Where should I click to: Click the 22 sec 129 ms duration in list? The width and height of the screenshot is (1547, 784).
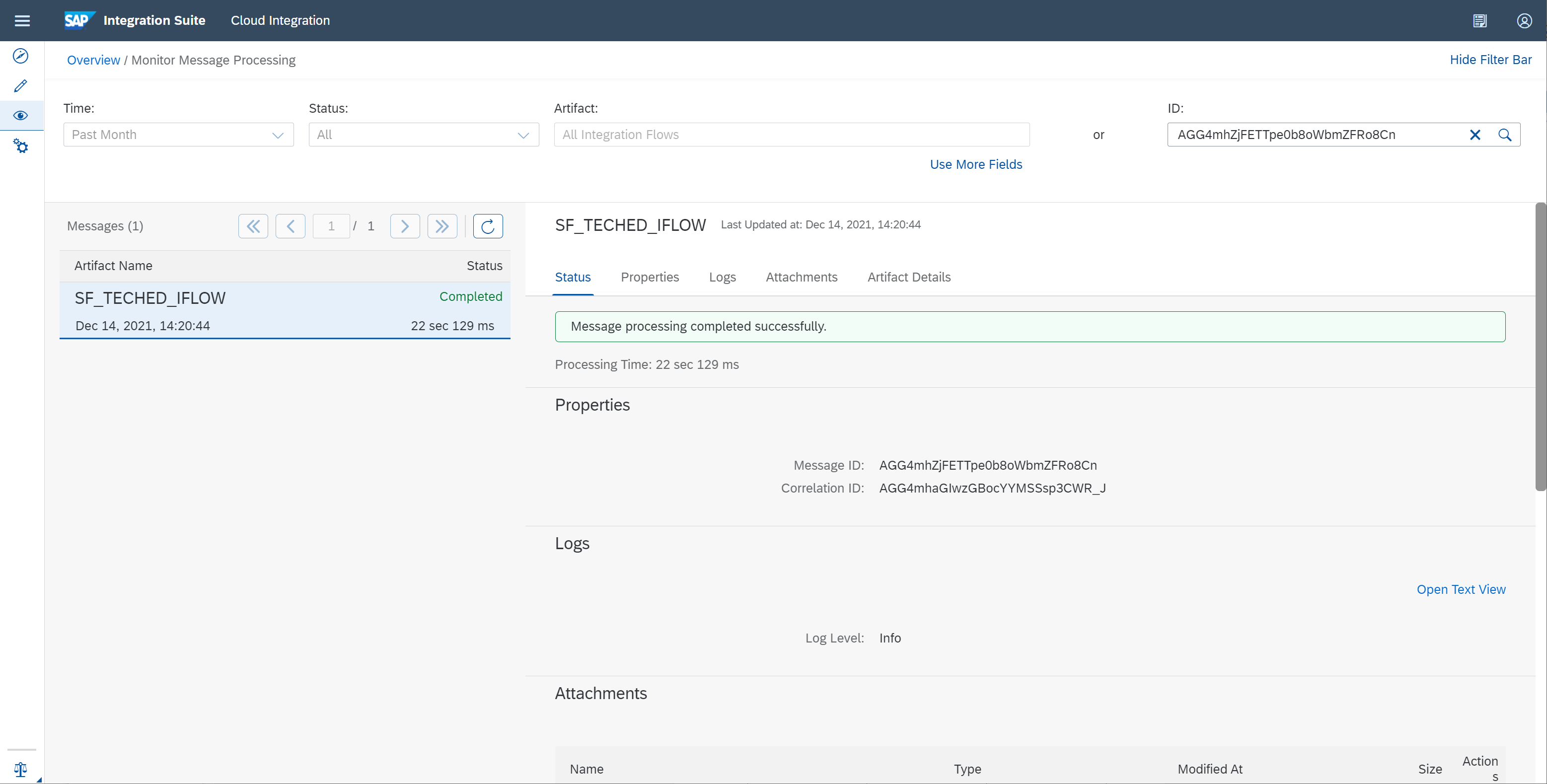coord(452,326)
